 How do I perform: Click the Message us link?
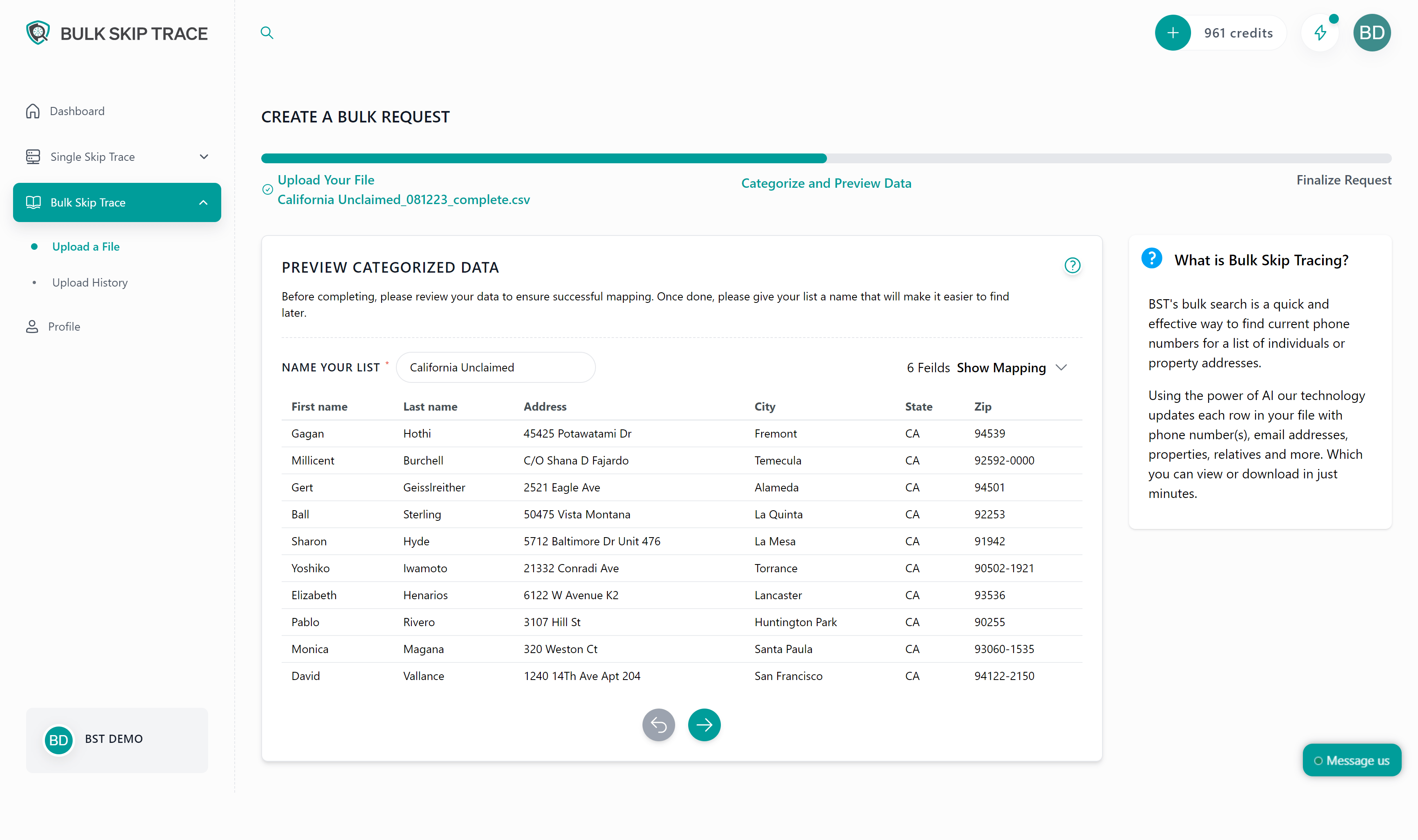(x=1351, y=761)
